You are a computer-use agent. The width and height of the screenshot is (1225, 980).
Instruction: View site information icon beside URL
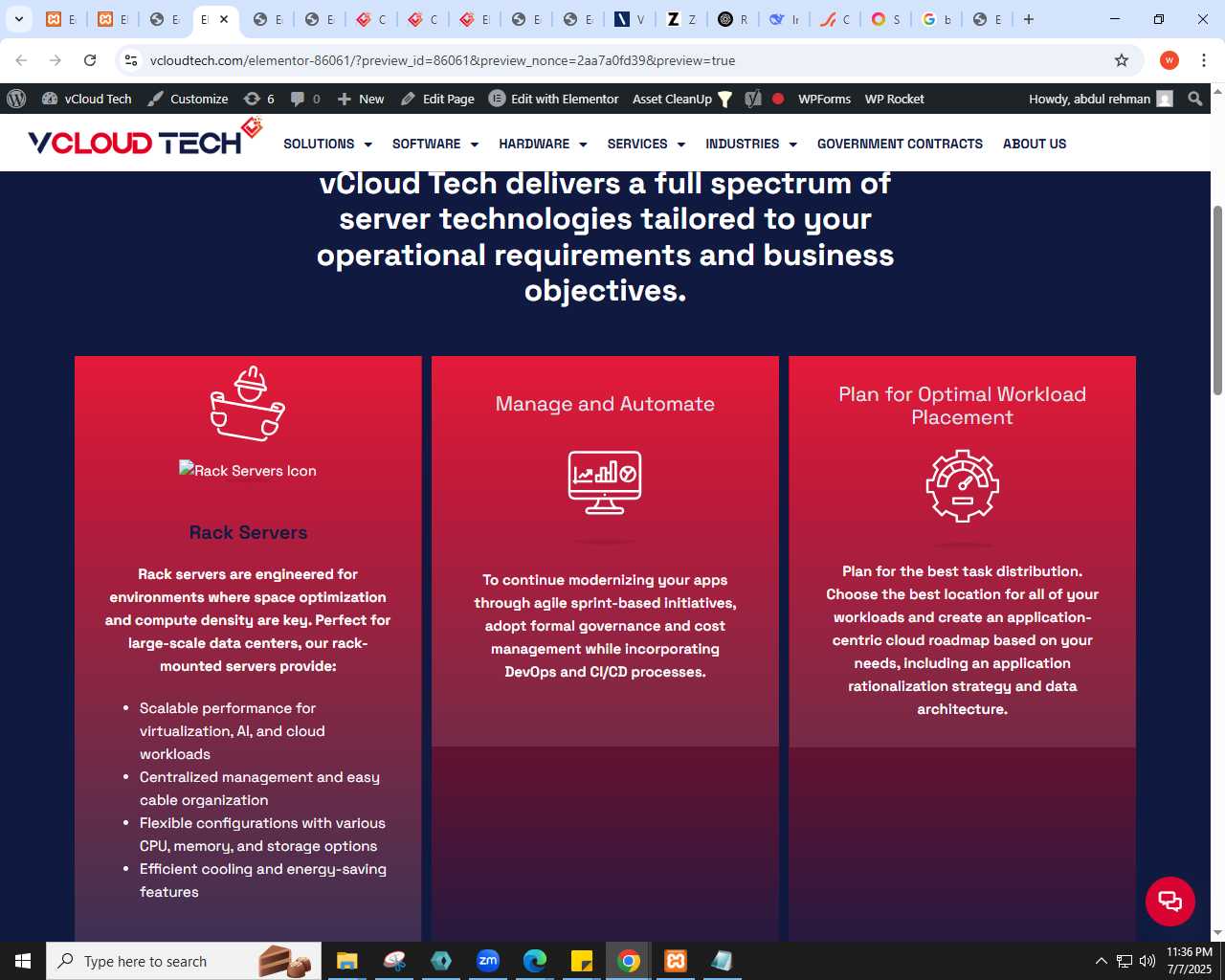pos(131,60)
